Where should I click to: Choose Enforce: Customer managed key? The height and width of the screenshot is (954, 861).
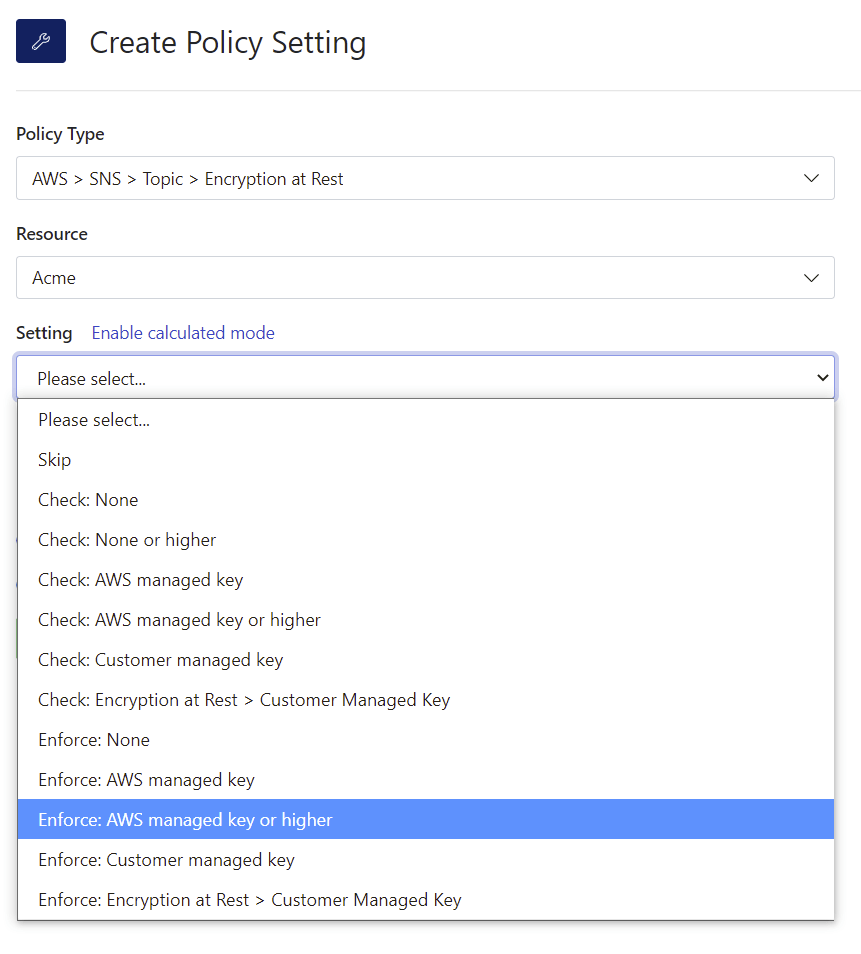click(425, 860)
